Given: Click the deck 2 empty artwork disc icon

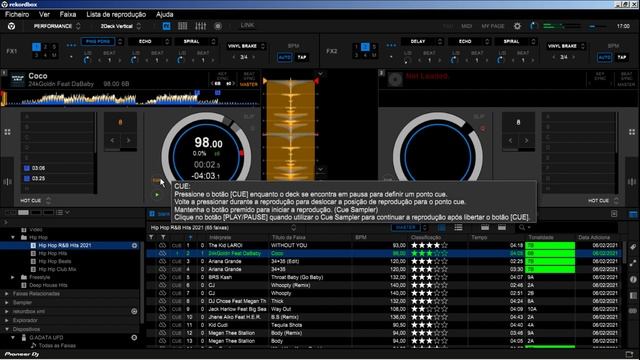Looking at the screenshot, I should click(x=395, y=80).
